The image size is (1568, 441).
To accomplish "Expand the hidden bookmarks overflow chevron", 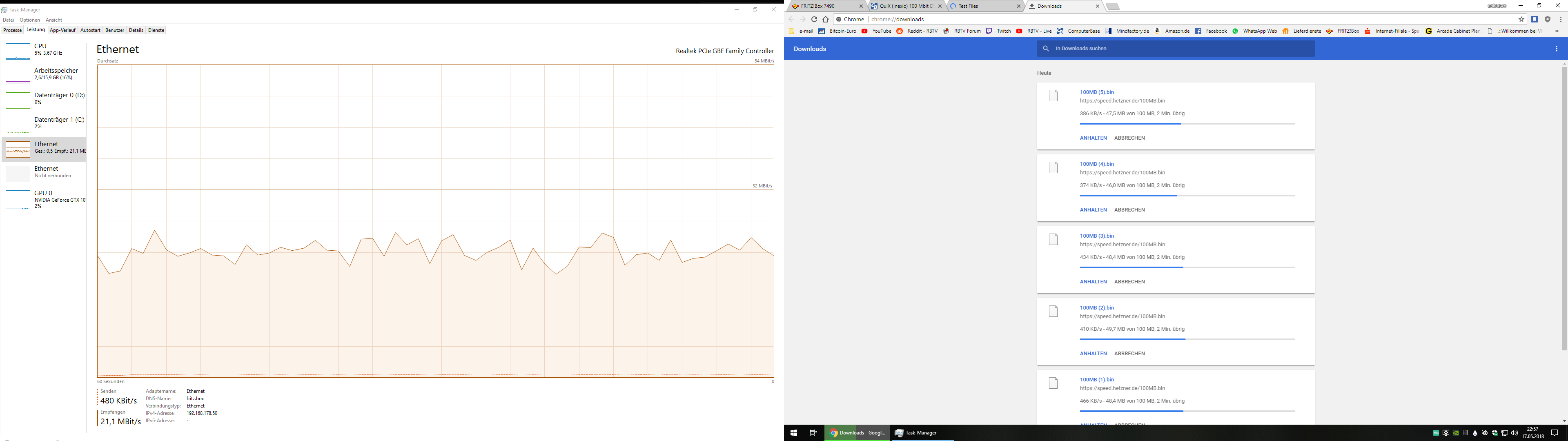I will 1557,31.
